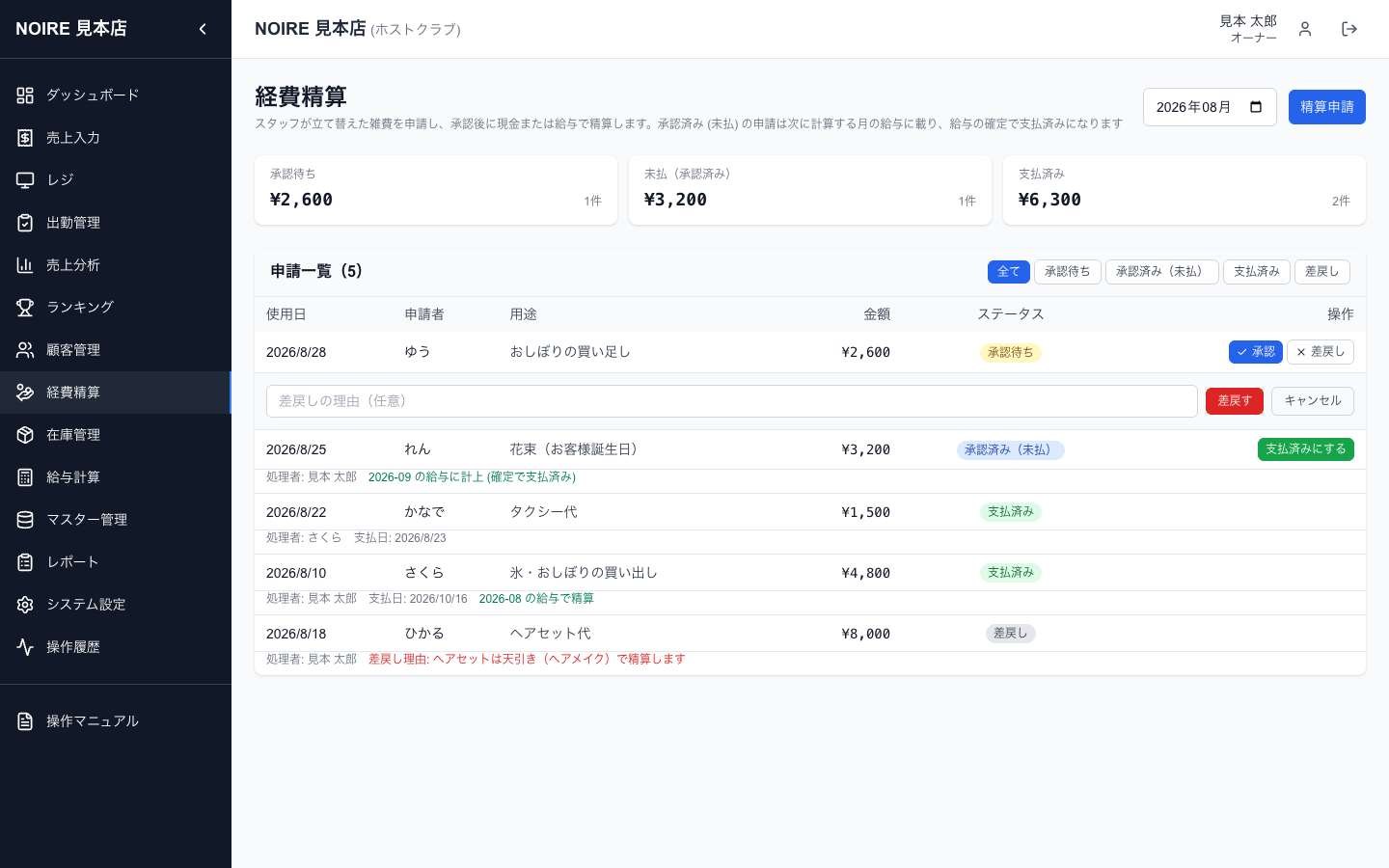Click the 在庫管理 box icon

(x=25, y=435)
